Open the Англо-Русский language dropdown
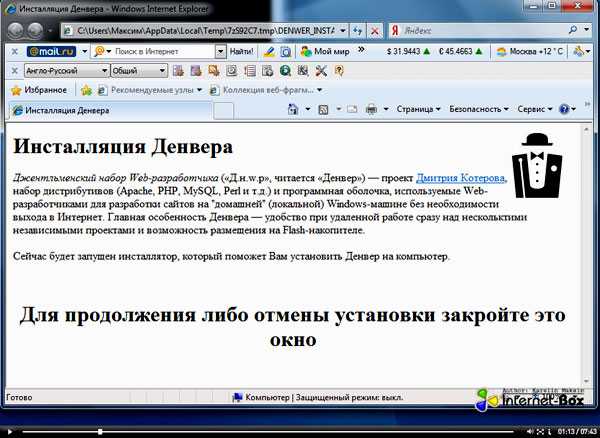The image size is (600, 438). [x=67, y=71]
